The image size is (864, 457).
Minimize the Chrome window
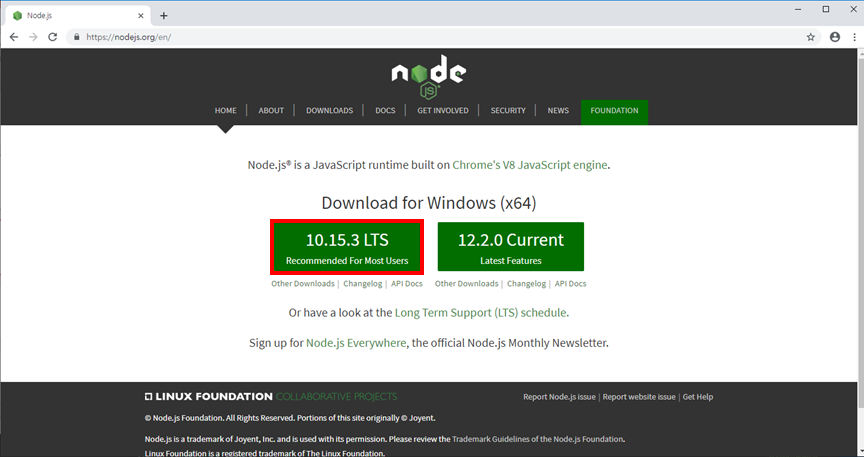pos(798,9)
